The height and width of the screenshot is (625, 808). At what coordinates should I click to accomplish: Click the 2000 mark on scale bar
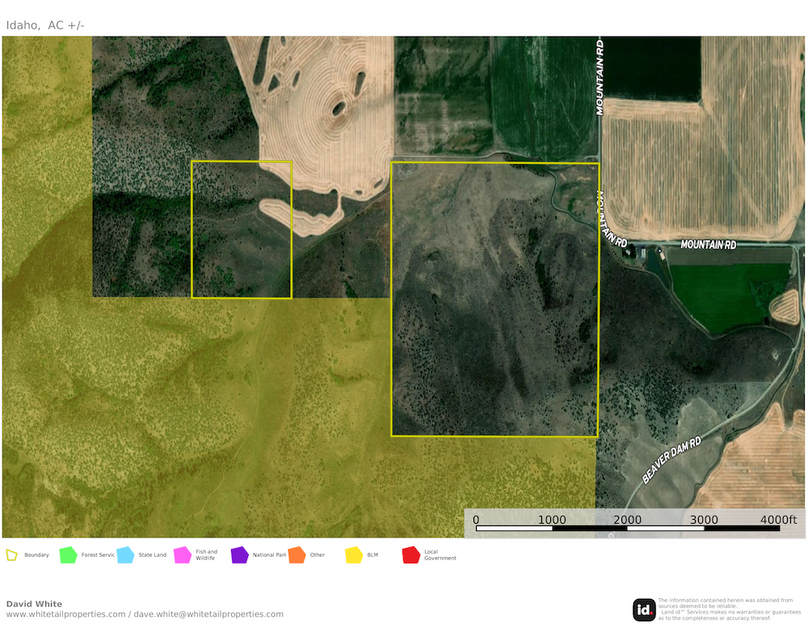tap(627, 519)
